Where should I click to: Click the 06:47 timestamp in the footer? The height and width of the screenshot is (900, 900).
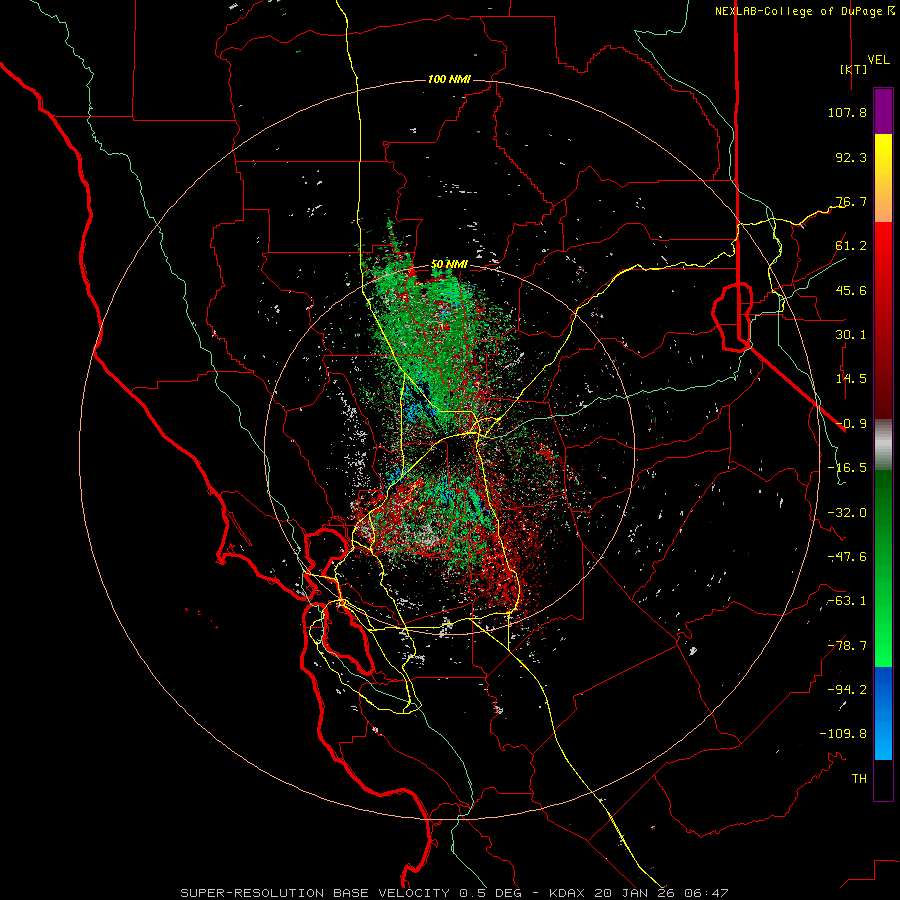point(707,893)
